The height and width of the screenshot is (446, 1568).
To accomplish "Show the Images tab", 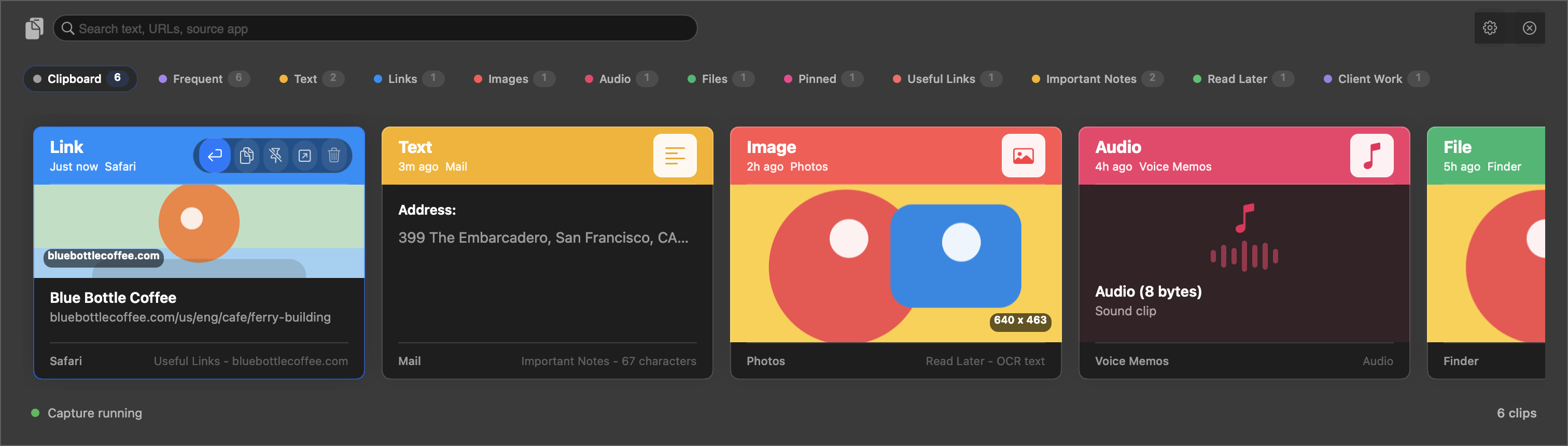I will point(514,78).
